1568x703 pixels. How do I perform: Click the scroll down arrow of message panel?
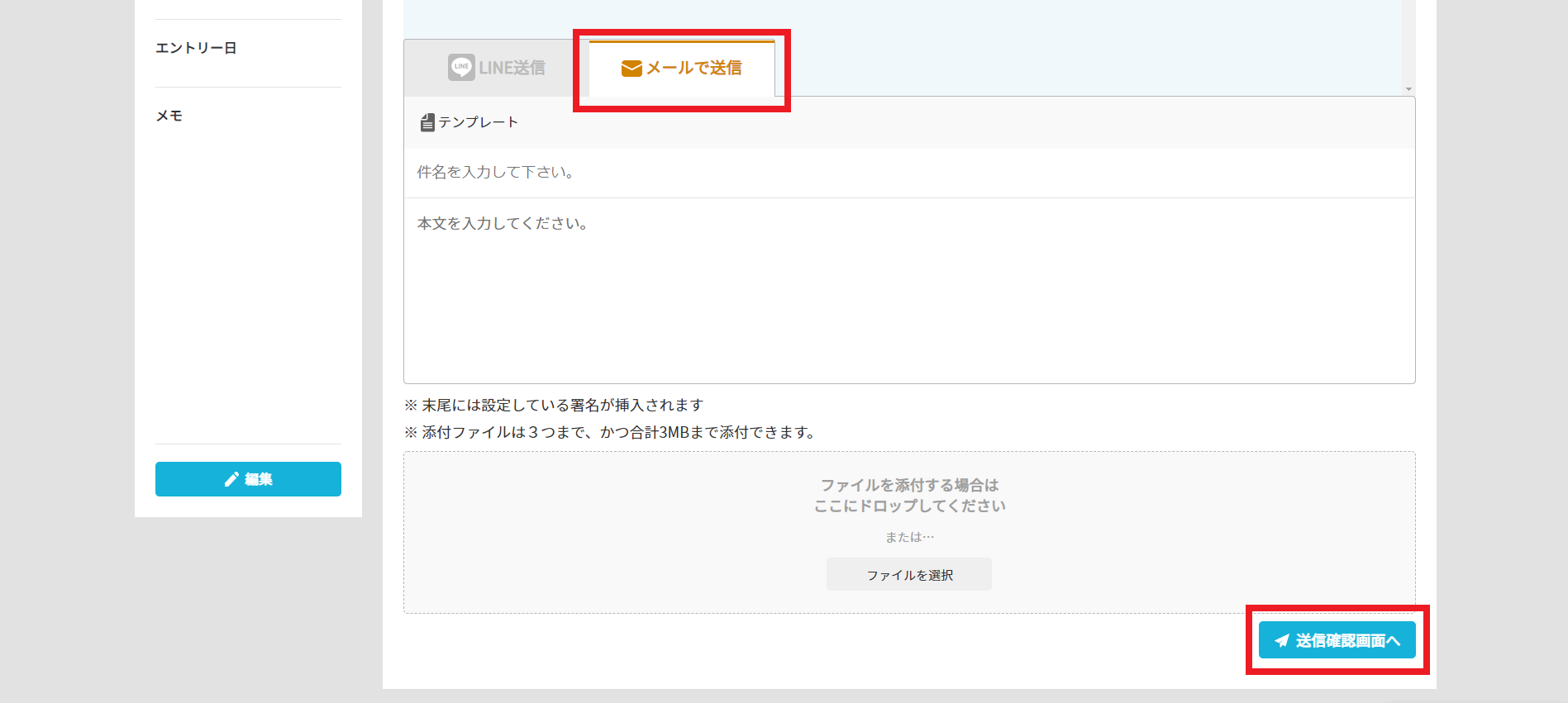(x=1408, y=89)
